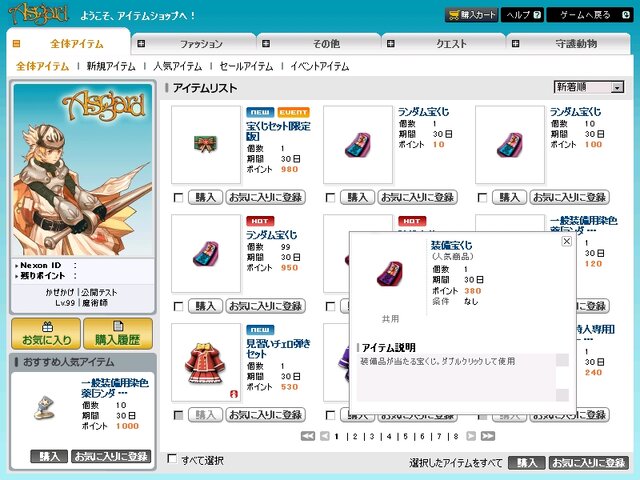The height and width of the screenshot is (480, 640).
Task: Open the お気に入り favorites button in sidebar
Action: pos(46,333)
